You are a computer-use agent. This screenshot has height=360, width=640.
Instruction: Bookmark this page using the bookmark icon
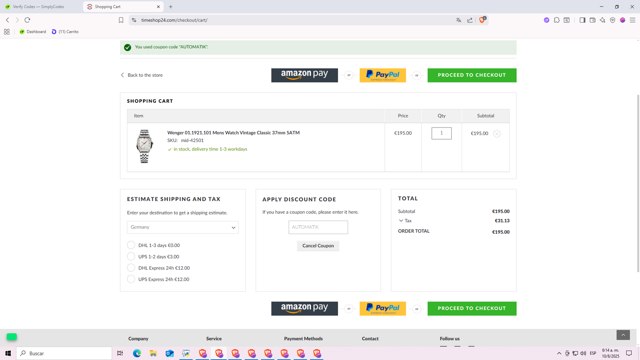121,20
